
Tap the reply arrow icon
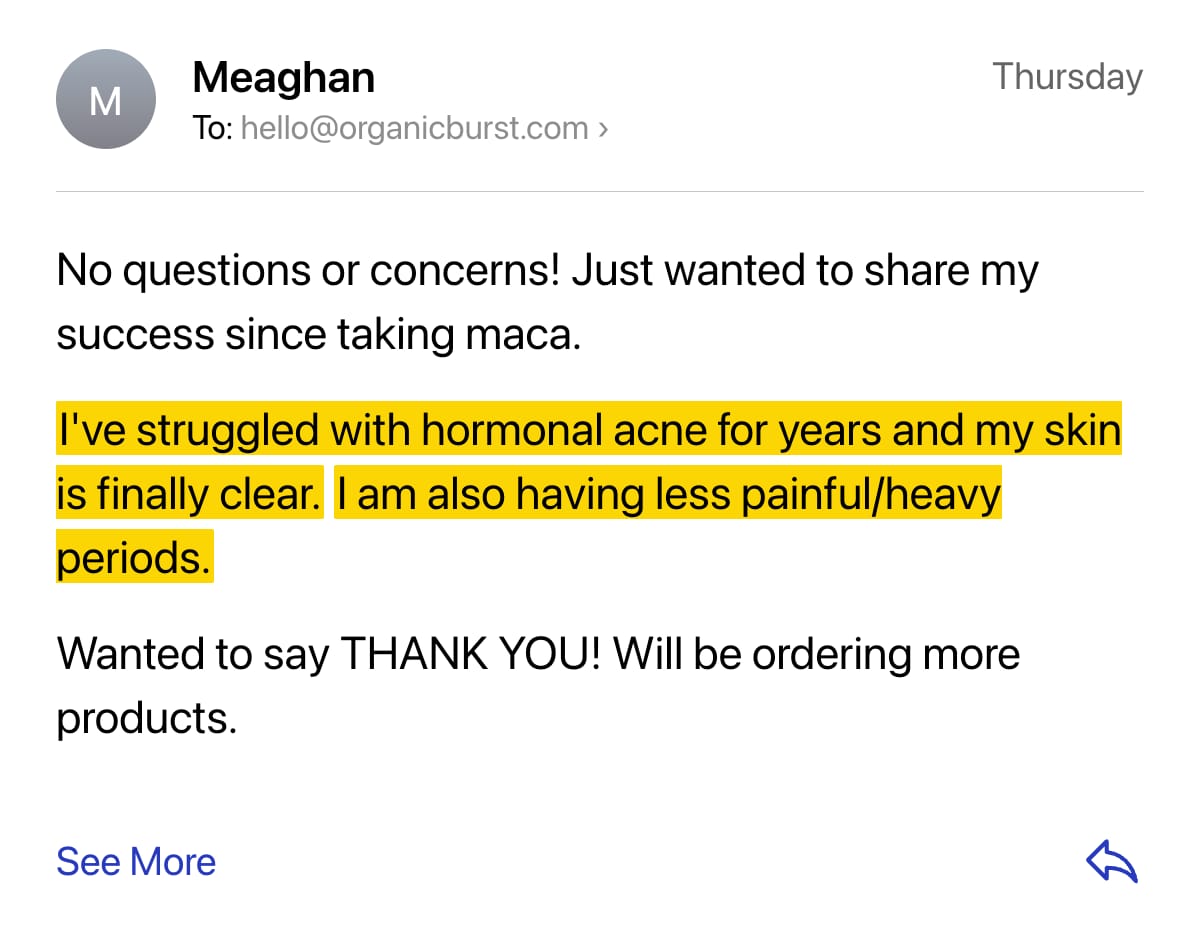coord(1112,862)
